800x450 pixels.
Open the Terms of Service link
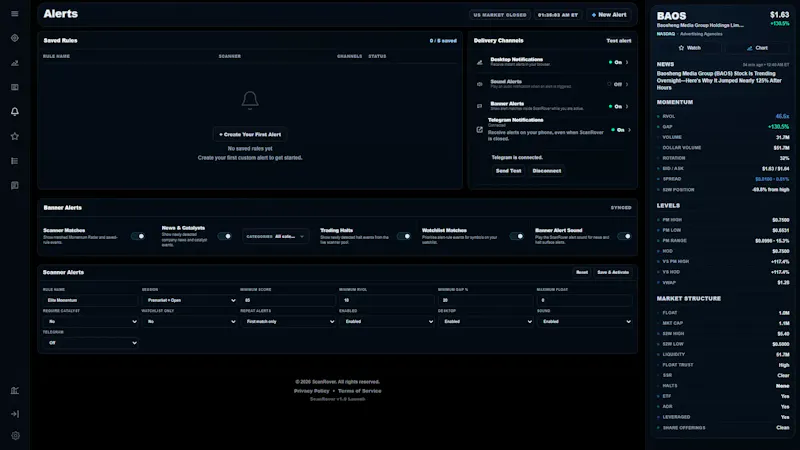coord(359,391)
